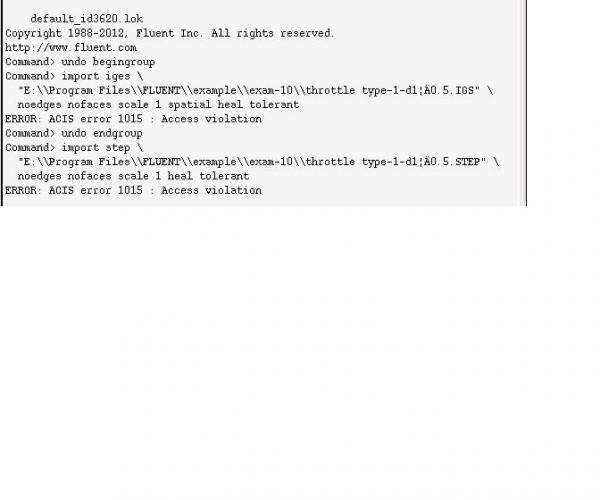
Task: Click the 'undo endgroup' command line
Action: (x=74, y=134)
